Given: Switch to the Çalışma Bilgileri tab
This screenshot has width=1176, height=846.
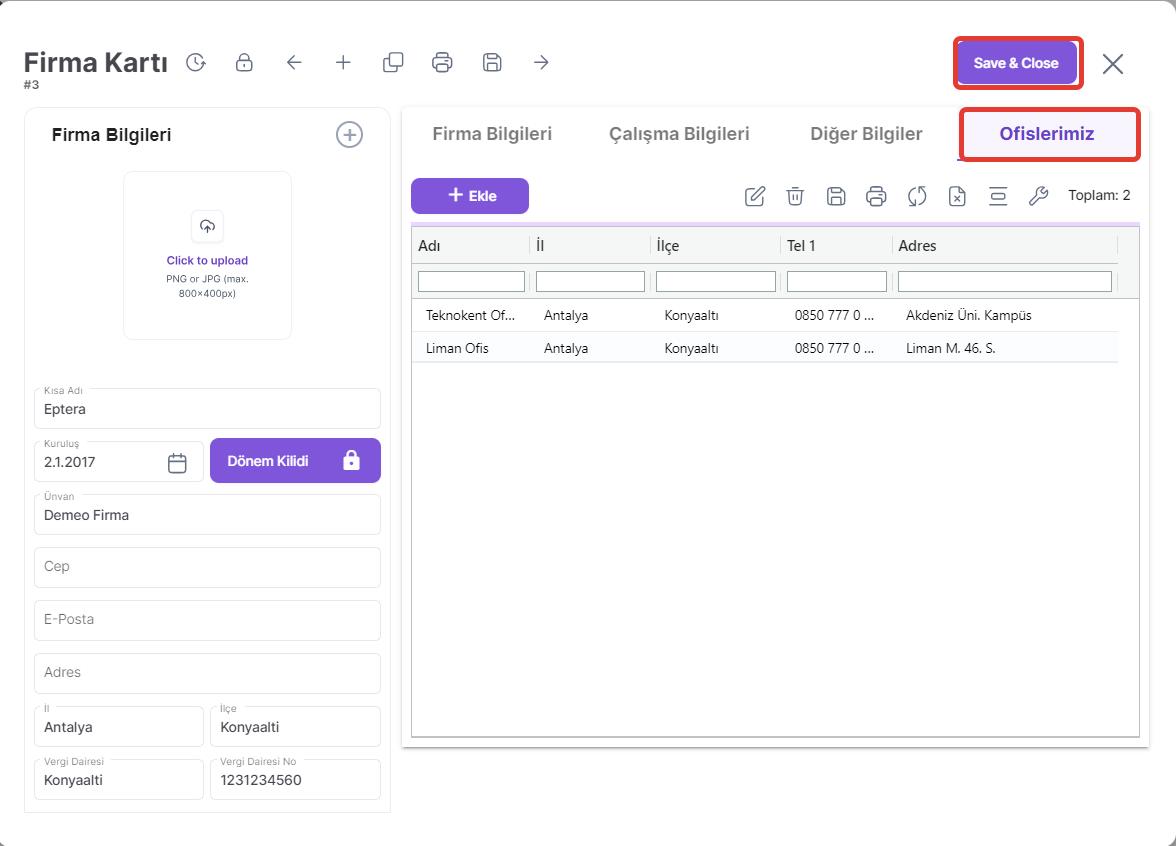Looking at the screenshot, I should [679, 134].
